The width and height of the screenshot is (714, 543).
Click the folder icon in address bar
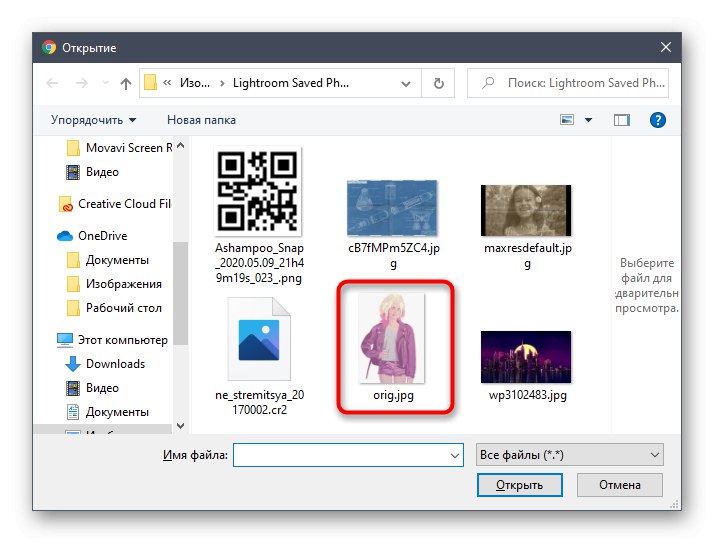click(x=150, y=83)
